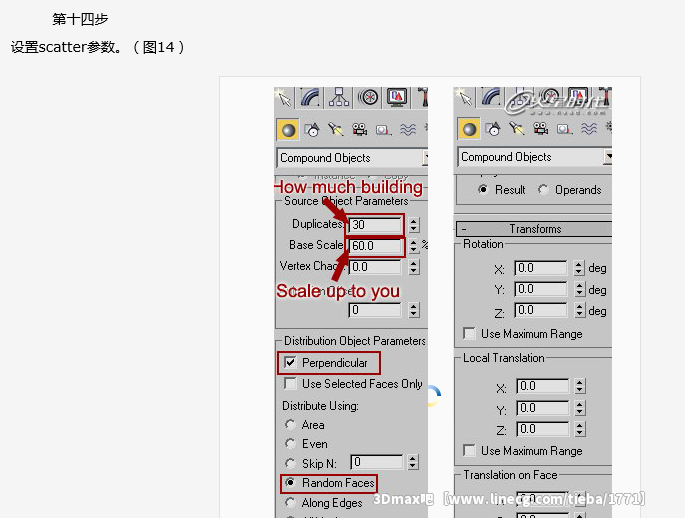
Task: Click the 'Distribution Object Parameters' group label
Action: [355, 341]
